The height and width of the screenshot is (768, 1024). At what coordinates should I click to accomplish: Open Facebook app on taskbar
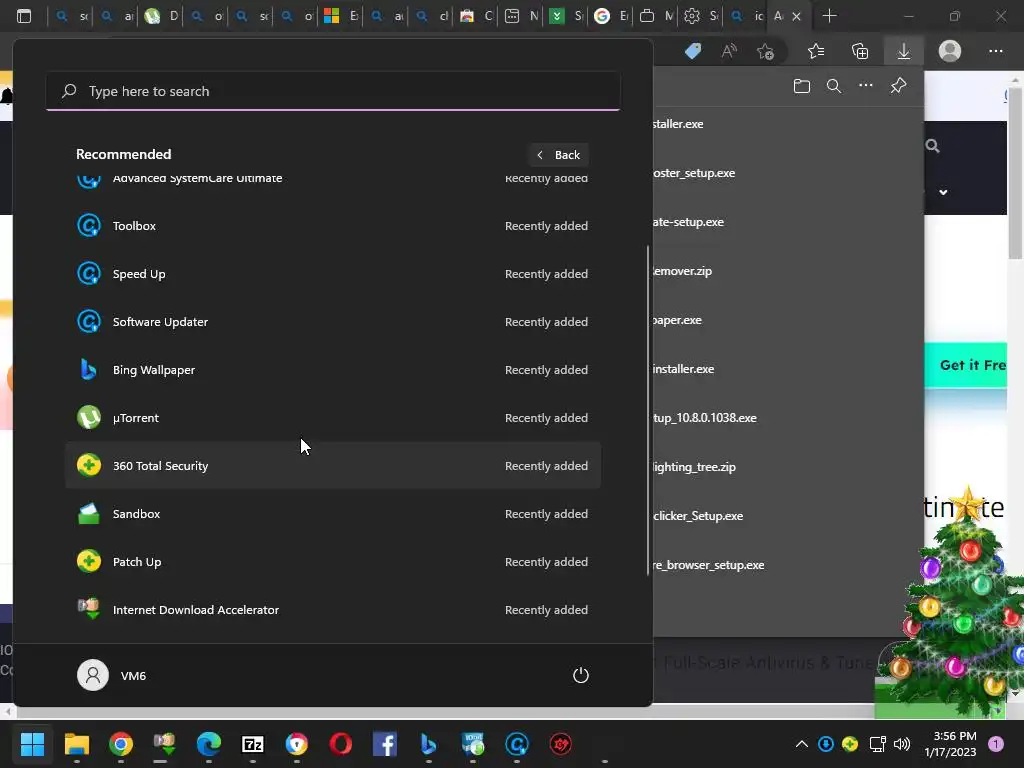coord(385,744)
